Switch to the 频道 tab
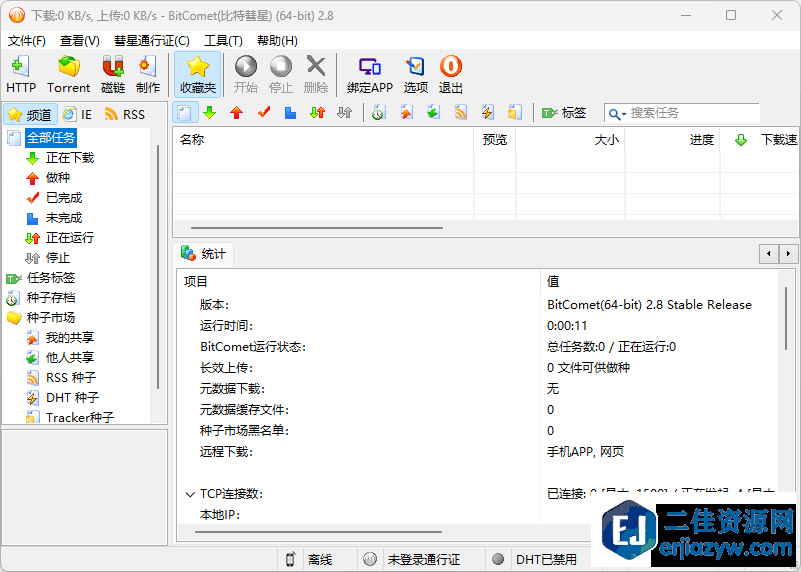801x572 pixels. pos(30,114)
